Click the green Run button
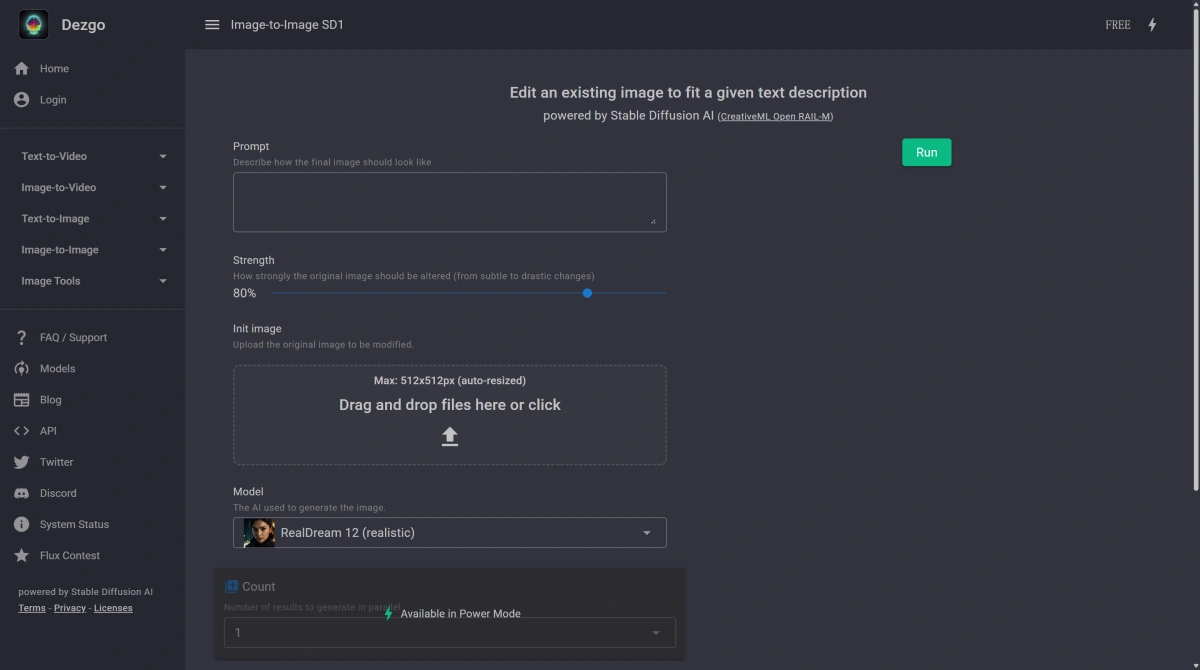This screenshot has width=1200, height=670. [x=927, y=152]
